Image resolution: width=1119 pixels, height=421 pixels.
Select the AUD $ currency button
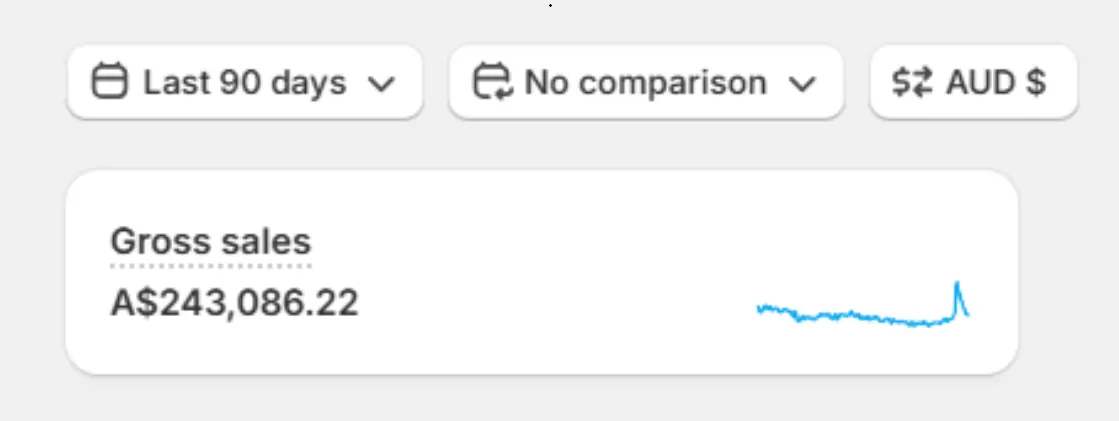point(973,82)
